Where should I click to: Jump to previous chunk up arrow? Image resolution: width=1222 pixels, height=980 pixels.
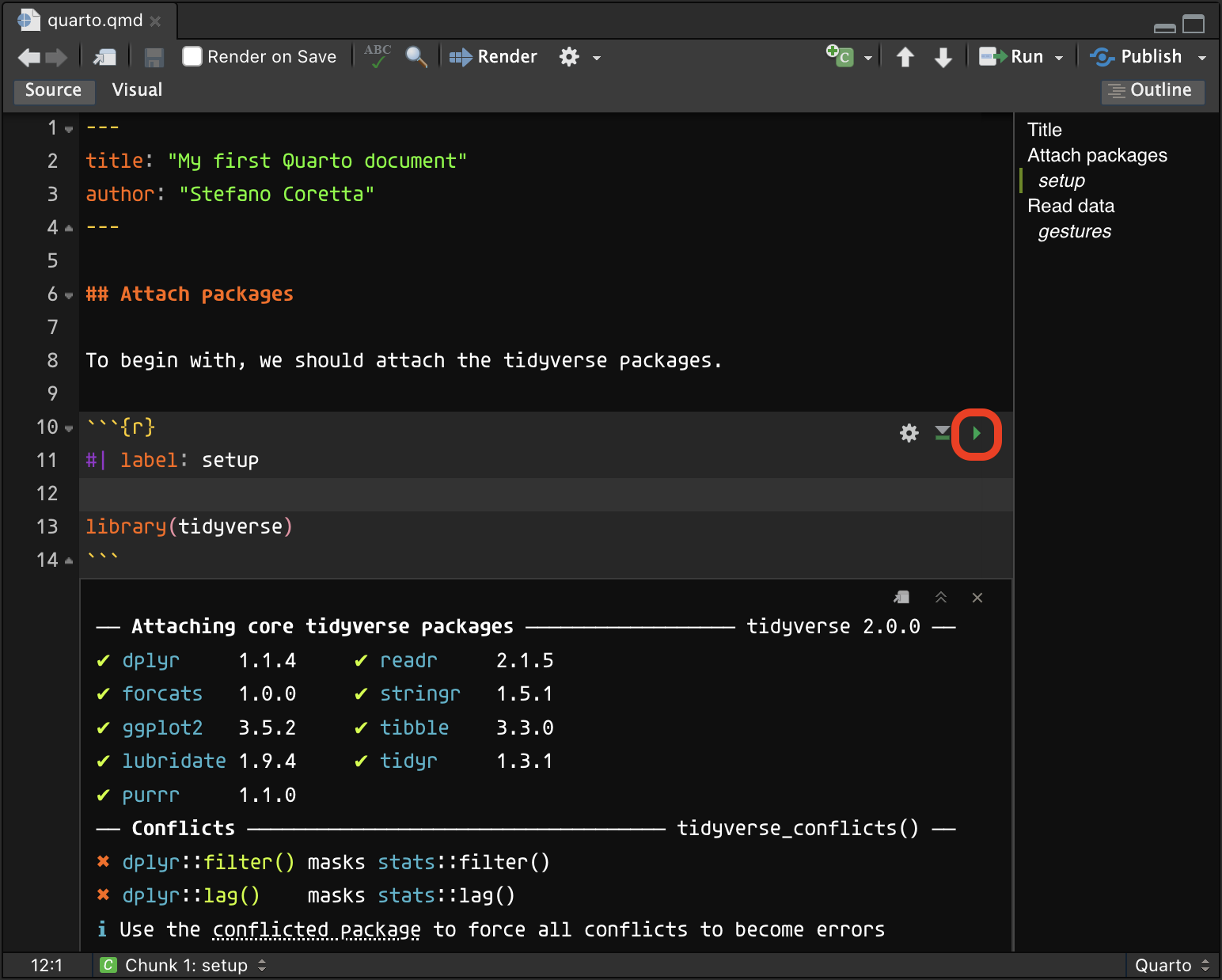(x=905, y=57)
